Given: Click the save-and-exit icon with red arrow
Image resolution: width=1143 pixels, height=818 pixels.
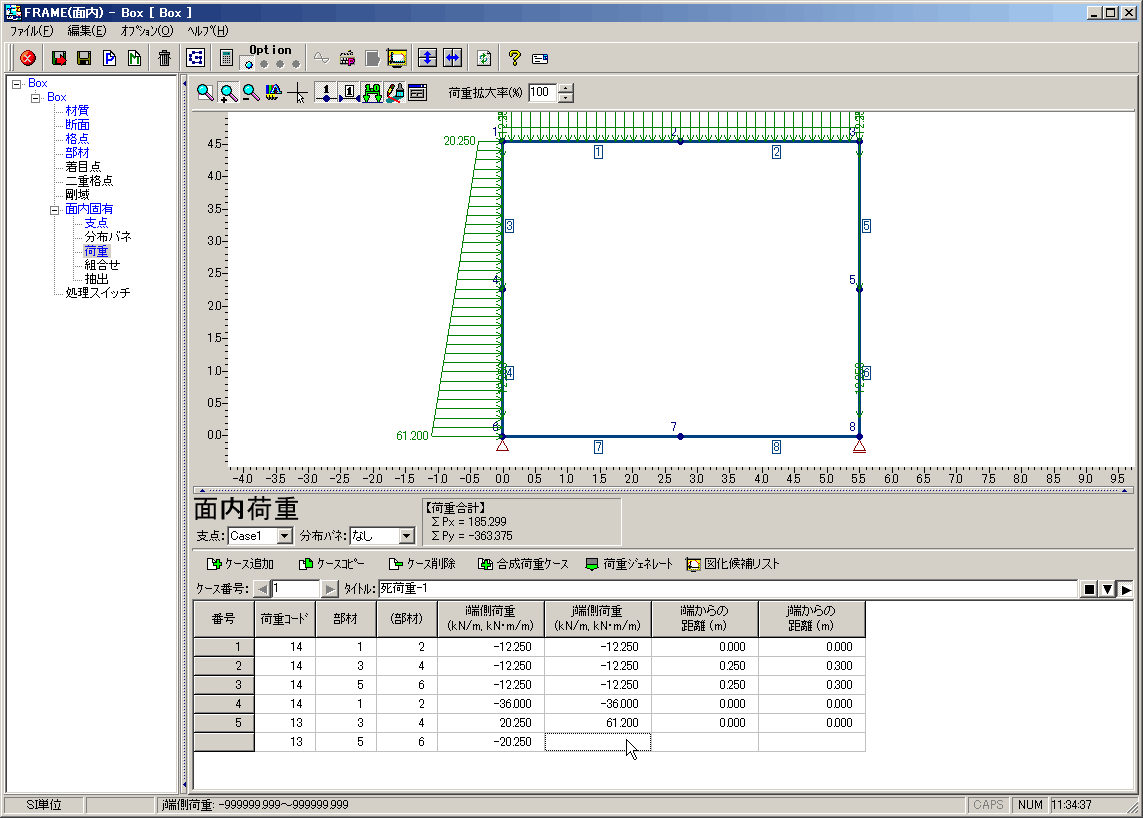Looking at the screenshot, I should pyautogui.click(x=59, y=58).
